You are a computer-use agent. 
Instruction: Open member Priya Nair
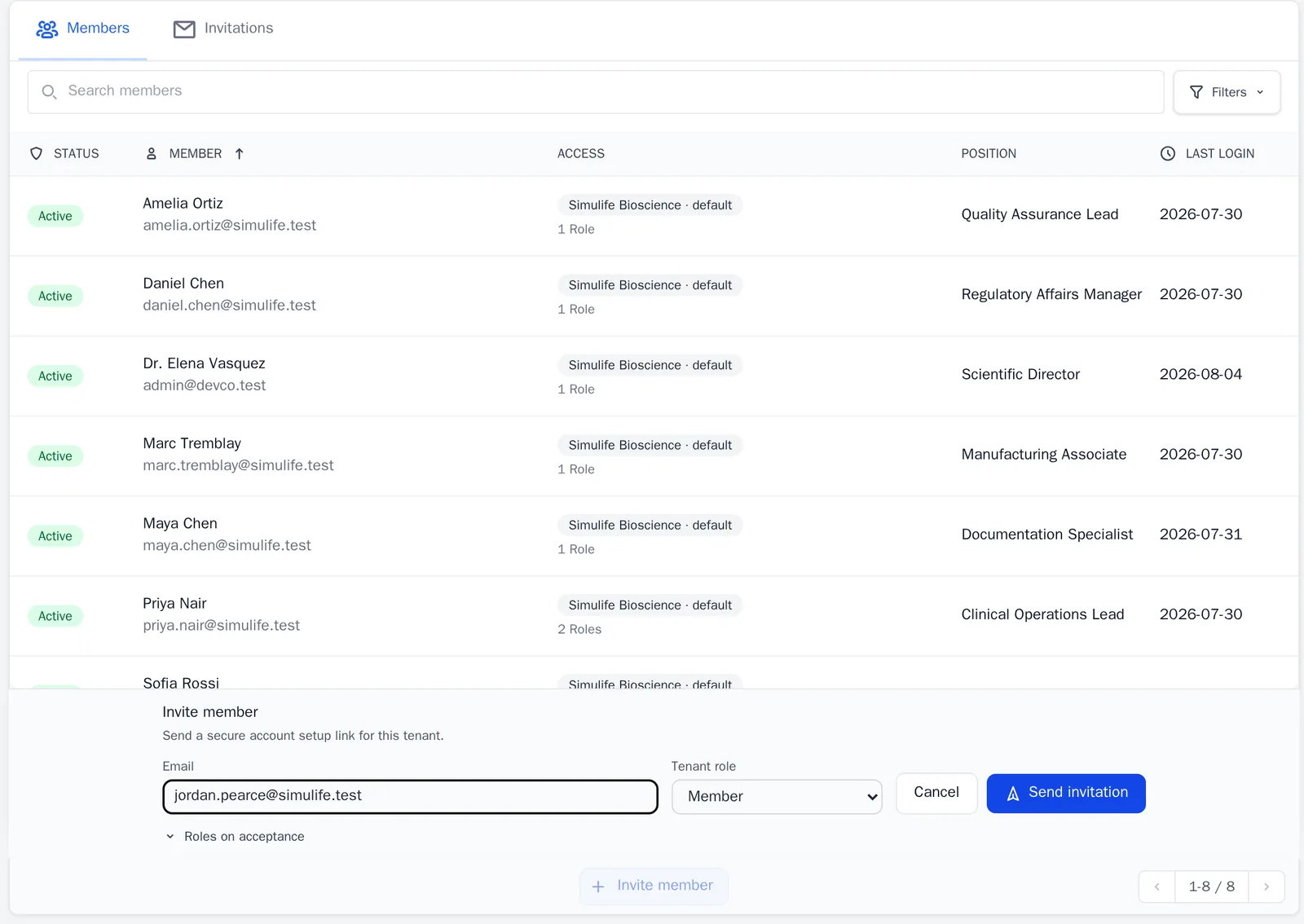[174, 603]
